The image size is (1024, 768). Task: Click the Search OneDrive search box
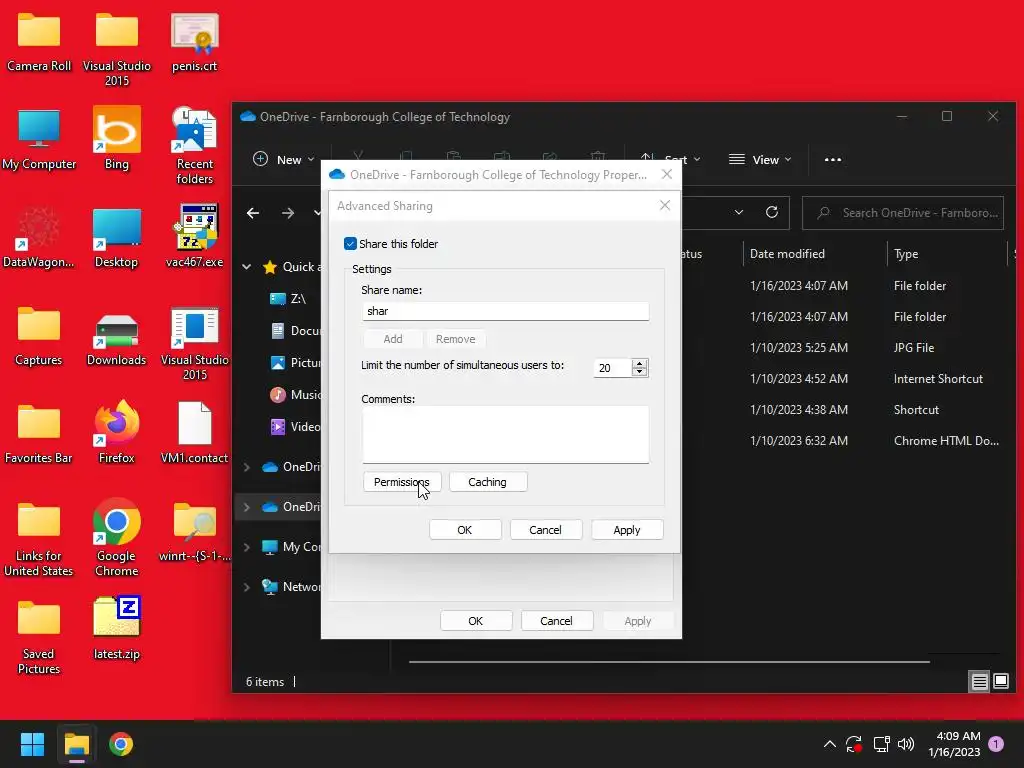903,213
